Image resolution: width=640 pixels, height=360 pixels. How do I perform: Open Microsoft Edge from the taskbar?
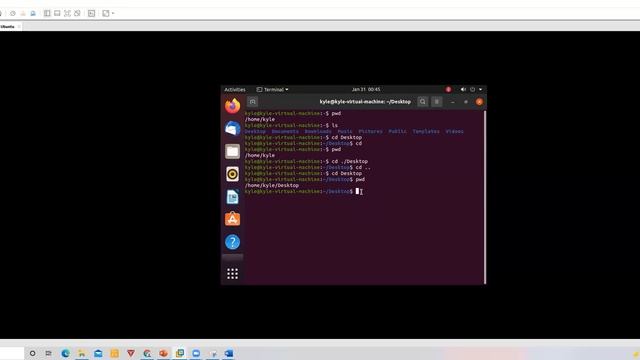tap(65, 353)
